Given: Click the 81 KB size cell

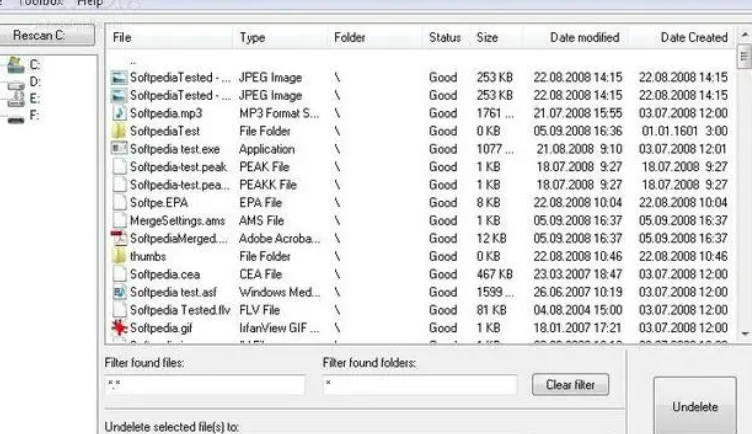Looking at the screenshot, I should 492,310.
